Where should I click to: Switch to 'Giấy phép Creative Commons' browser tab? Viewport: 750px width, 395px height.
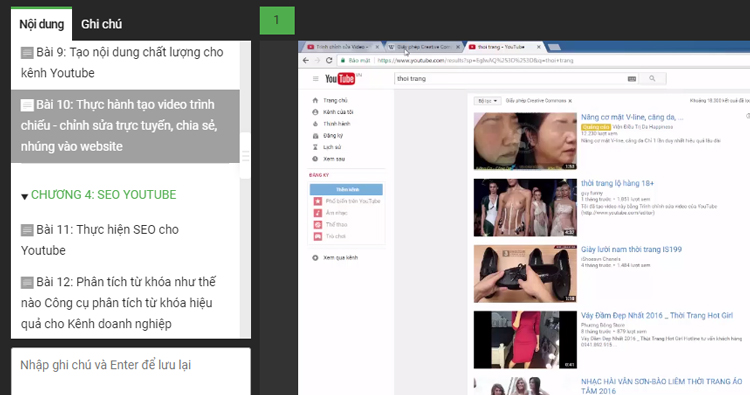[423, 47]
